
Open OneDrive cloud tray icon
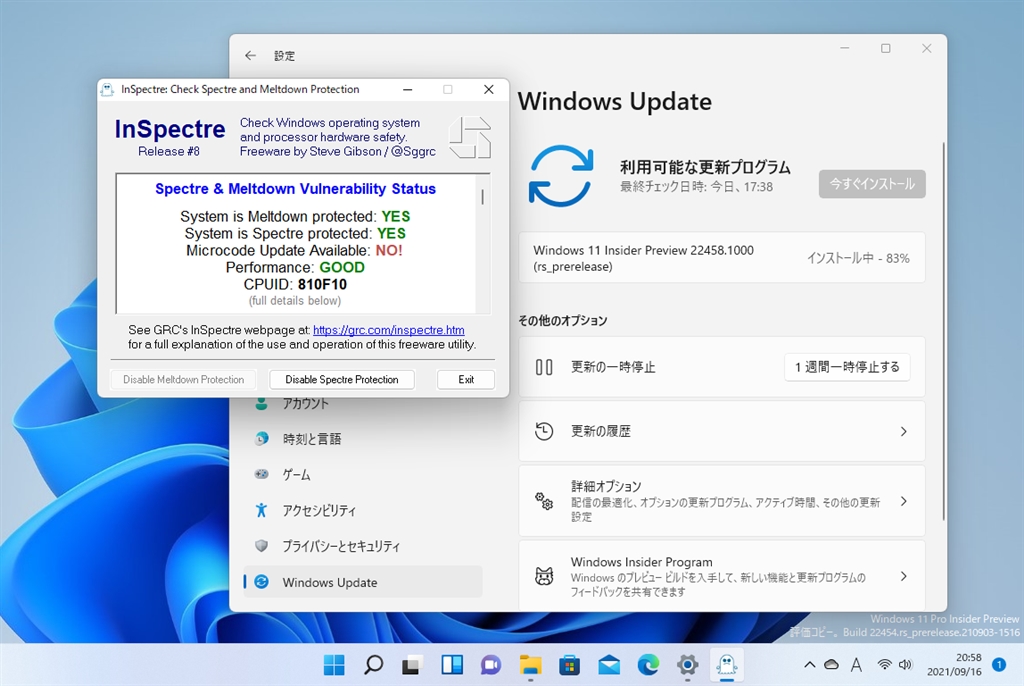tap(831, 665)
